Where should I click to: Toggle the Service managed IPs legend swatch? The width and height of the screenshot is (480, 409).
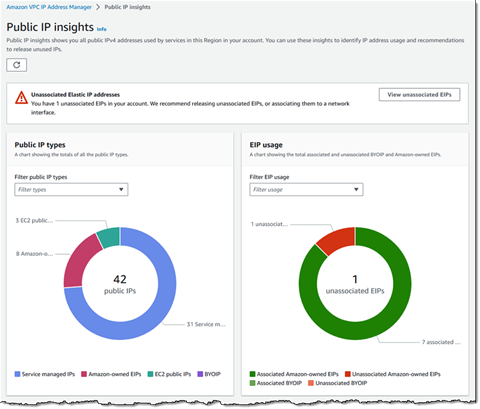[x=18, y=374]
